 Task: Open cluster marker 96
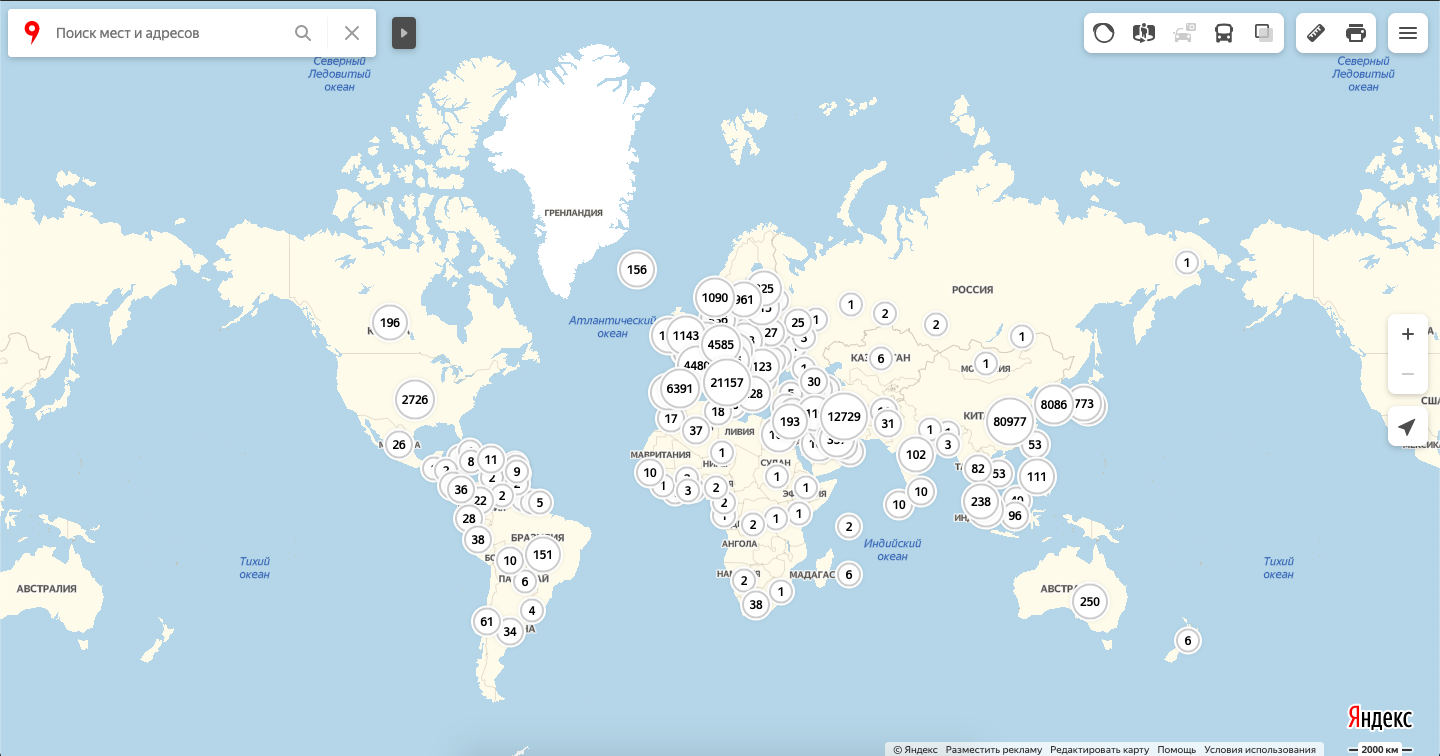pyautogui.click(x=1016, y=516)
